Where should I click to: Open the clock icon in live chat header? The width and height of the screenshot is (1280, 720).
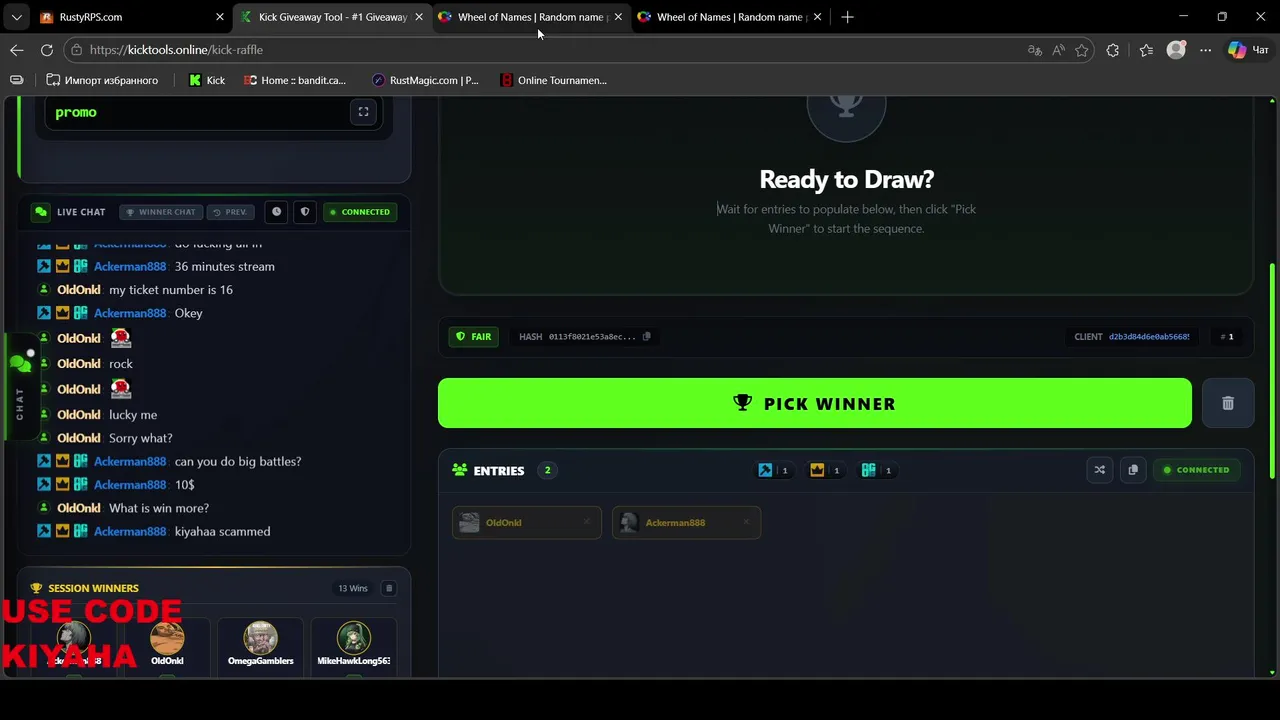(x=277, y=212)
